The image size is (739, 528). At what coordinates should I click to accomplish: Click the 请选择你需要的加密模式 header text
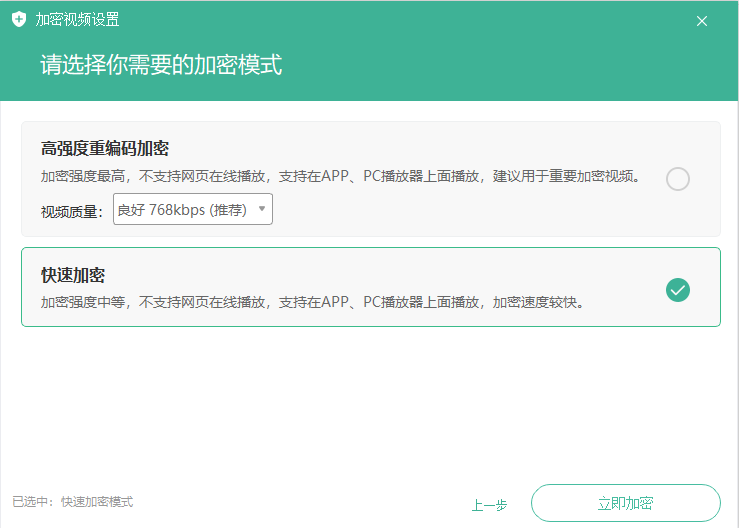coord(160,66)
